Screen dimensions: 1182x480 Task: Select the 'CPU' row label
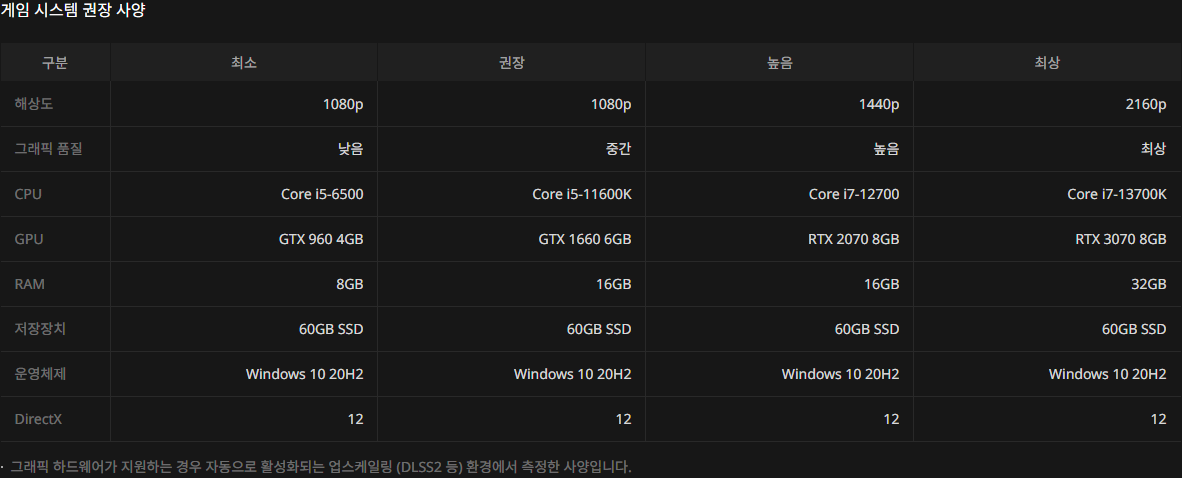tap(28, 194)
